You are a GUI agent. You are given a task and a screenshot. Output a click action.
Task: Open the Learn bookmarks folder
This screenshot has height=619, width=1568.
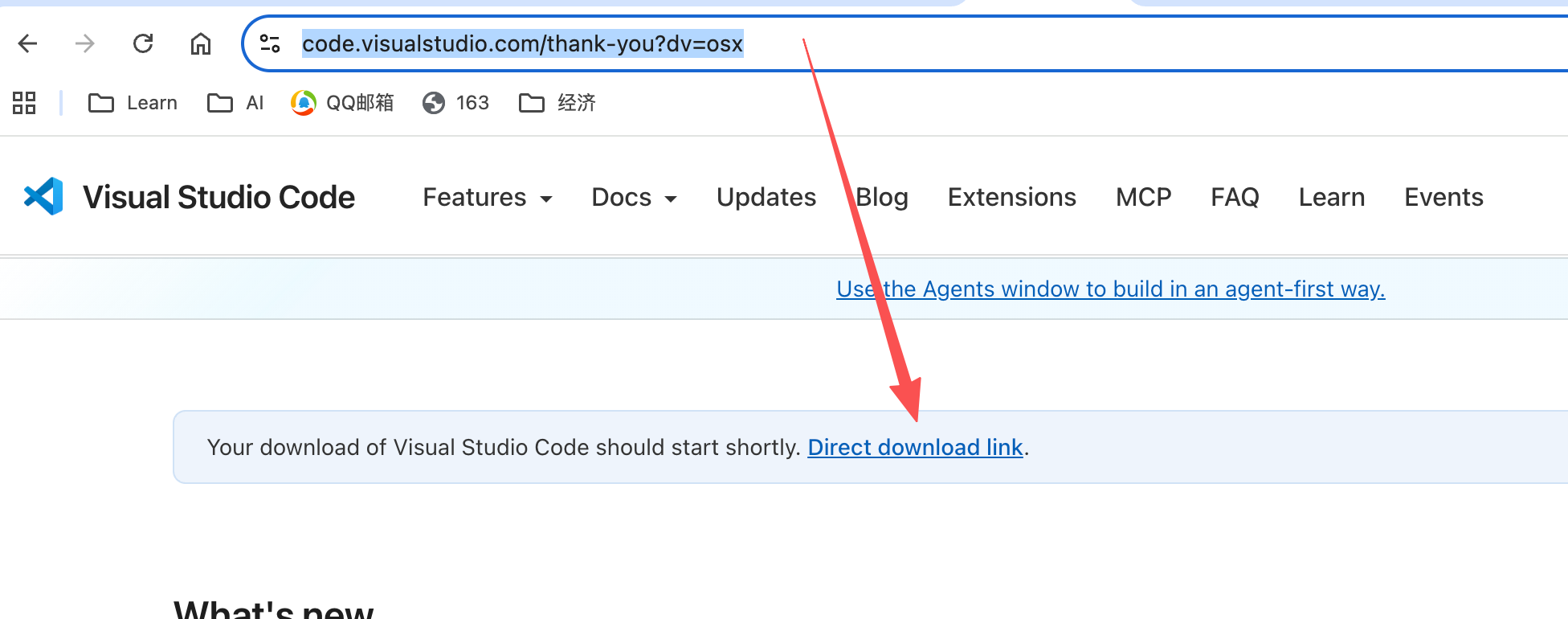[x=133, y=103]
